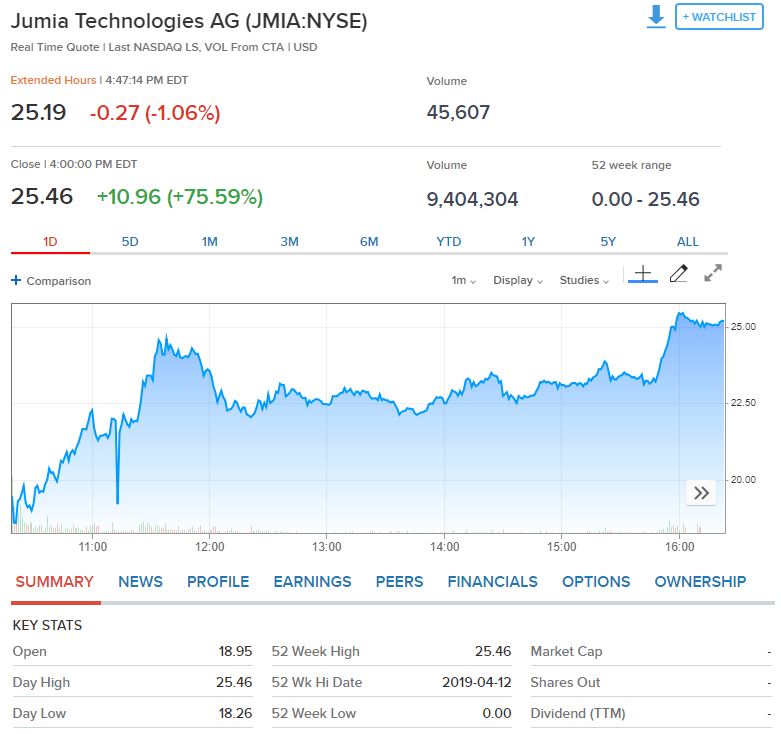Click the double-chevron forward chart icon

coord(701,493)
